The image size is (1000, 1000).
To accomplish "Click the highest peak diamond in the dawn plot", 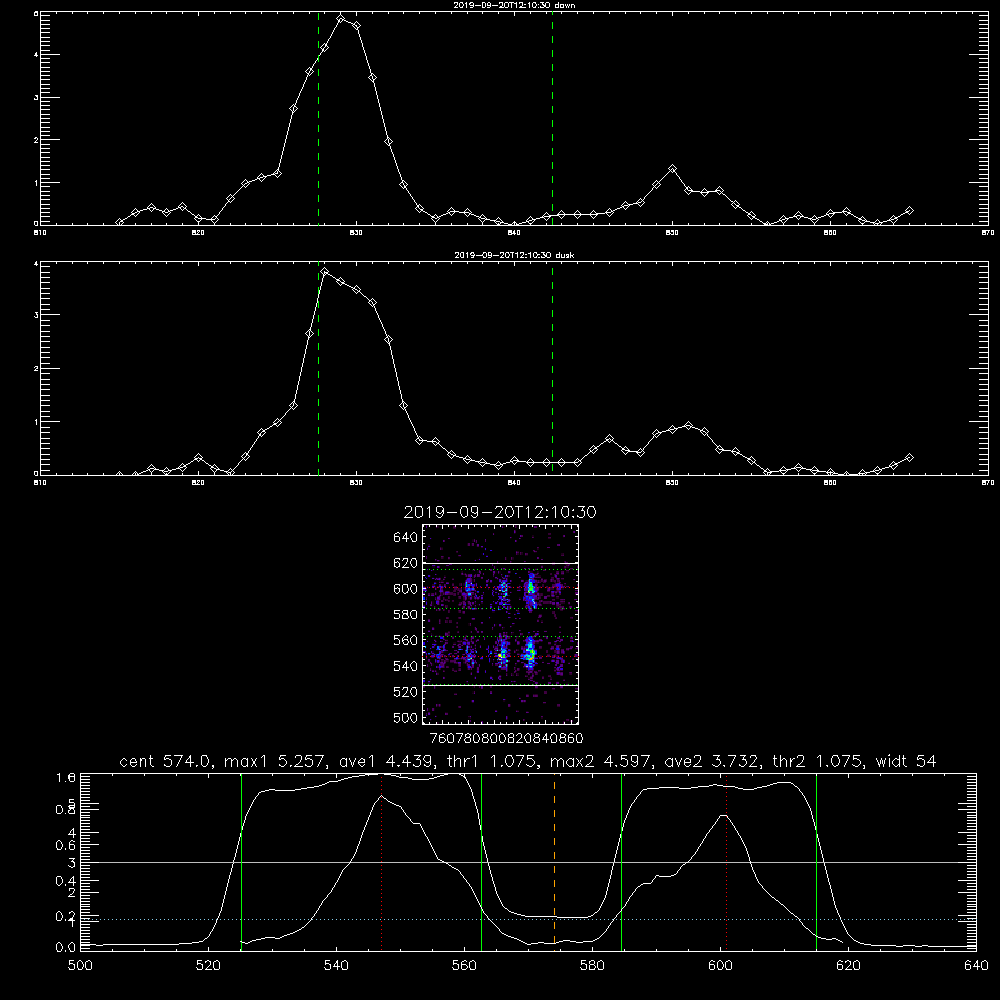I will [341, 18].
